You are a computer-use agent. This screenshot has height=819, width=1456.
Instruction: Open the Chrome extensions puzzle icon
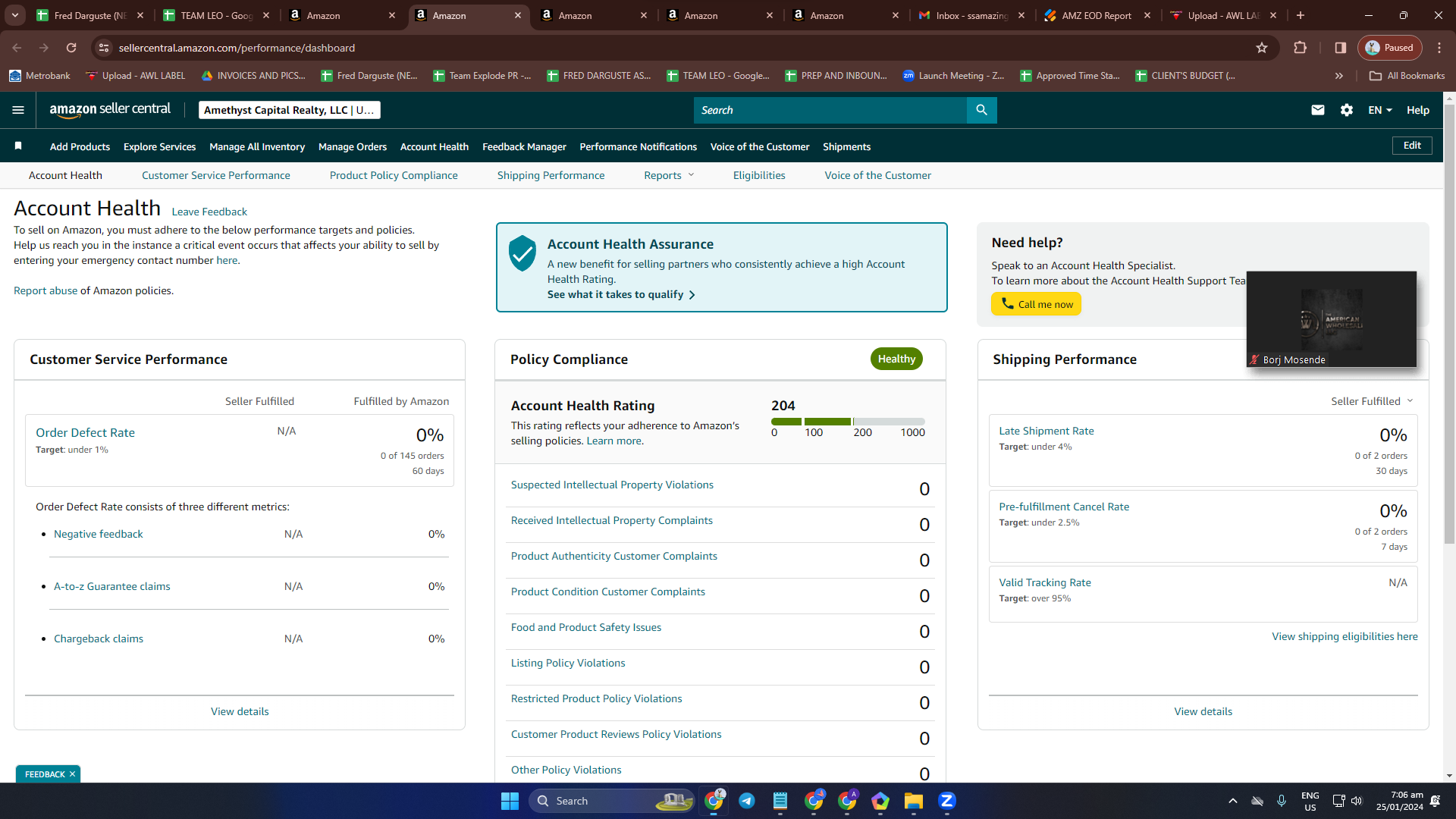tap(1300, 48)
